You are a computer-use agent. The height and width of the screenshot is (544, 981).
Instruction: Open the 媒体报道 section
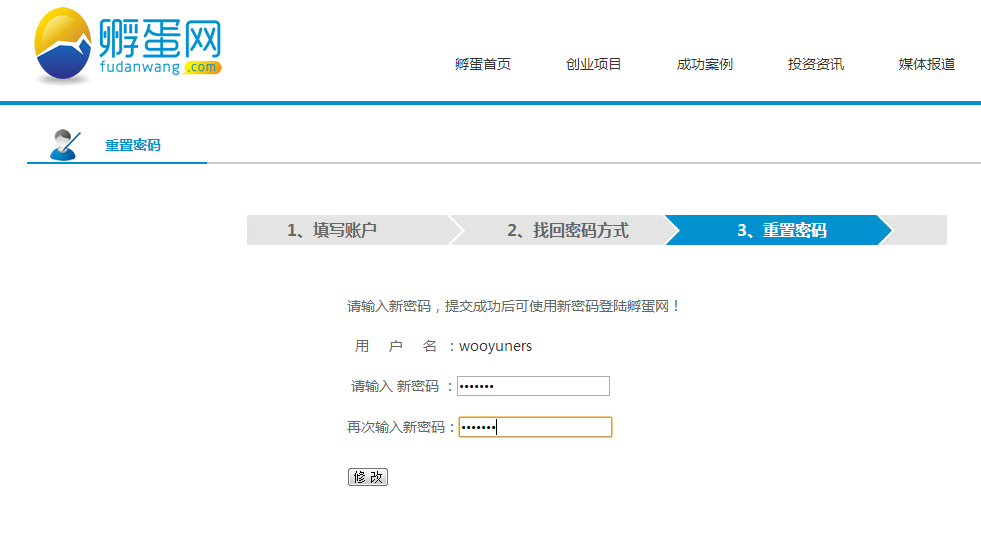point(927,64)
